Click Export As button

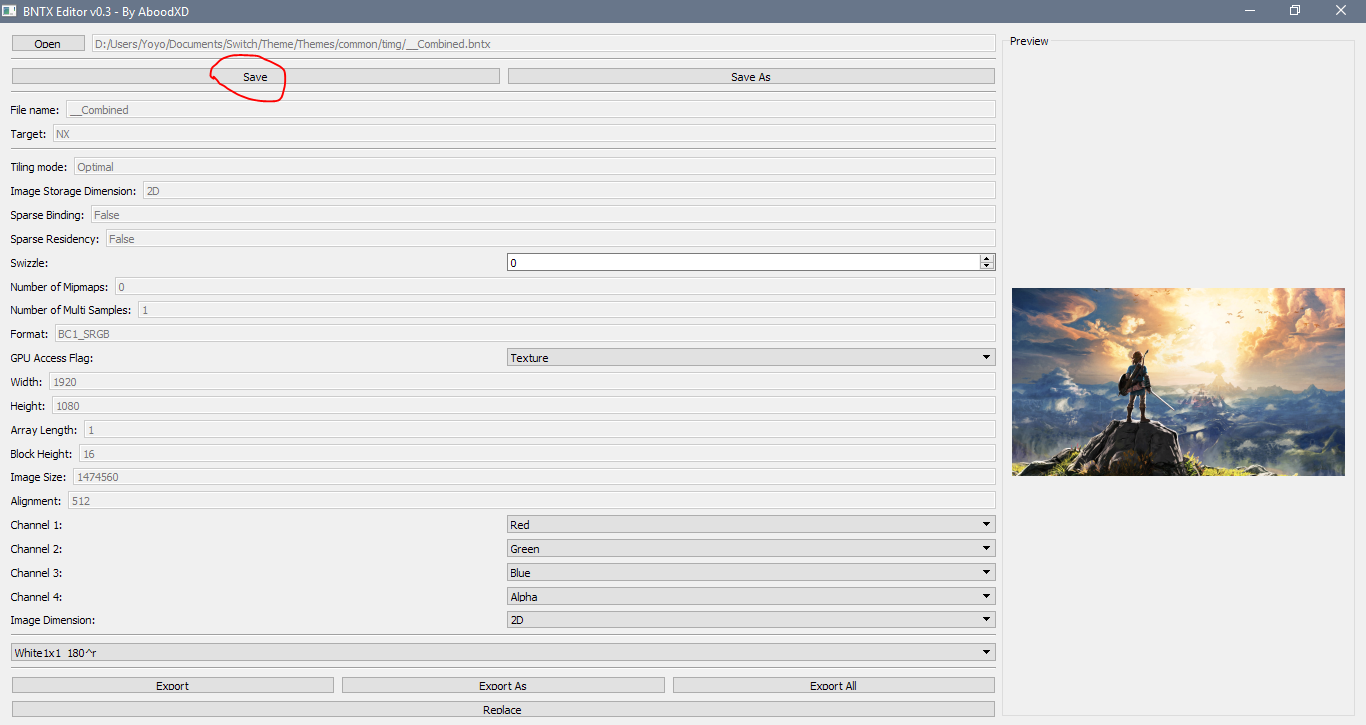(503, 685)
